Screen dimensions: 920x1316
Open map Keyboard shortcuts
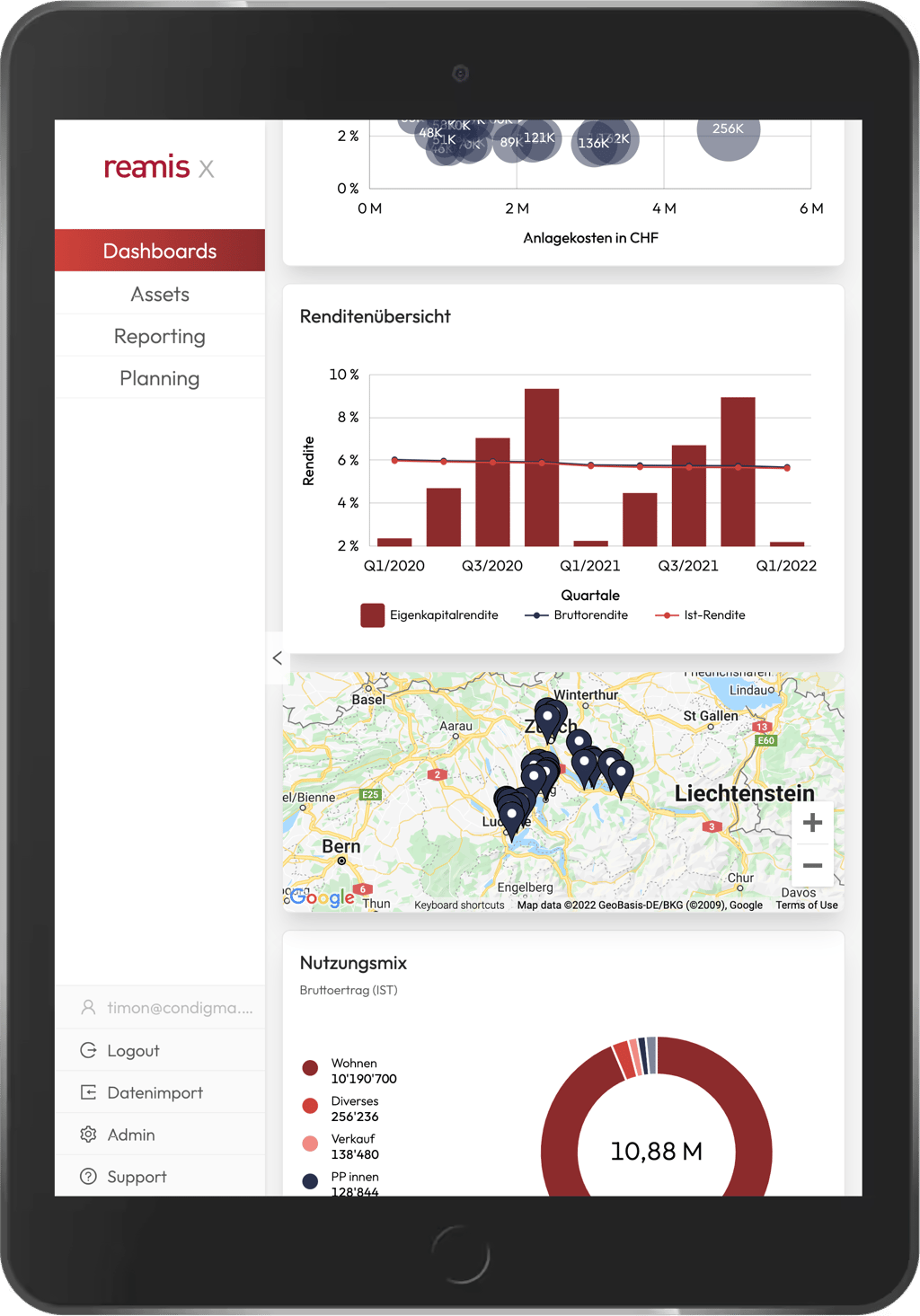point(459,905)
